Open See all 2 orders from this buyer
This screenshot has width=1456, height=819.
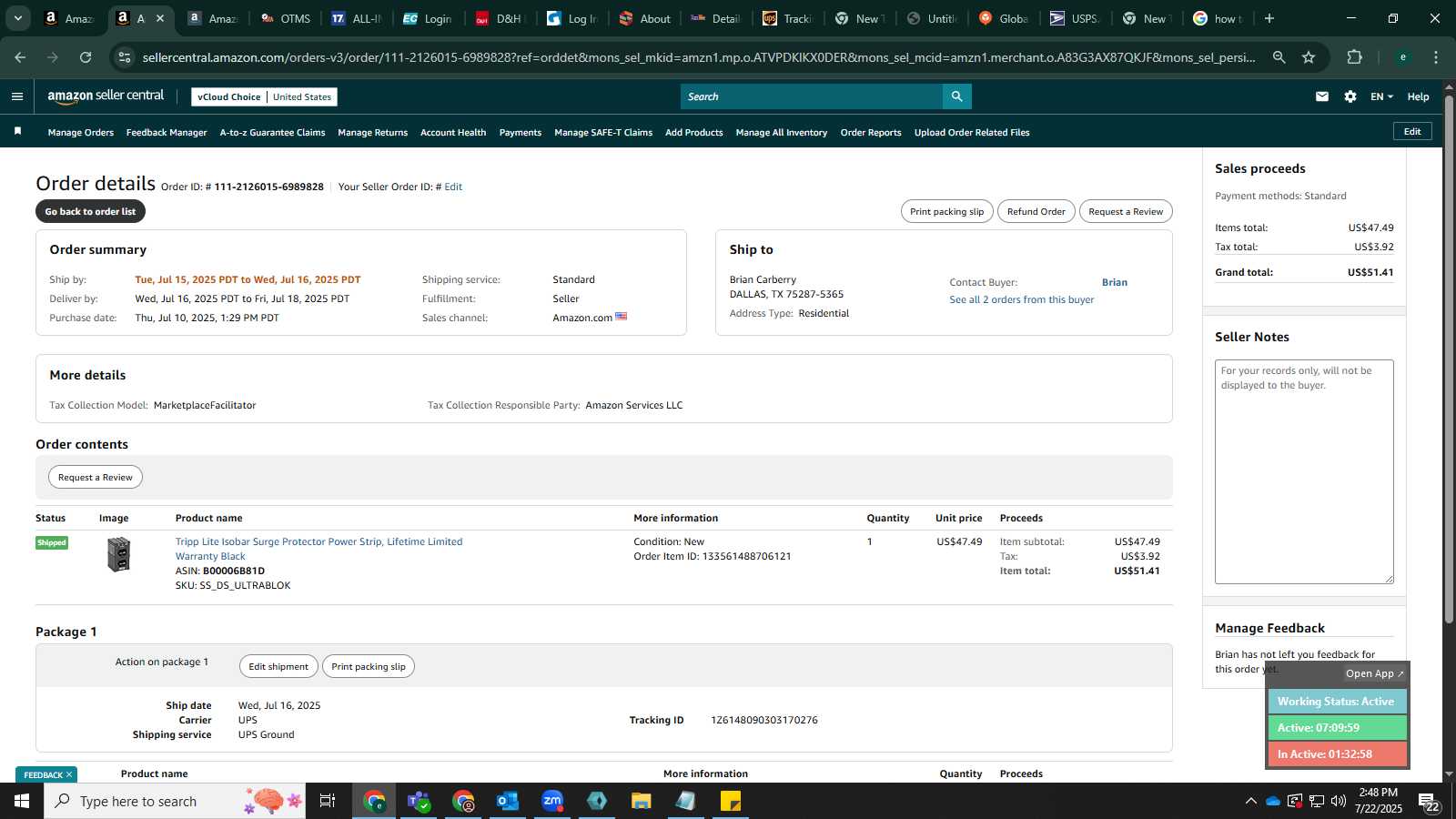pyautogui.click(x=1022, y=299)
